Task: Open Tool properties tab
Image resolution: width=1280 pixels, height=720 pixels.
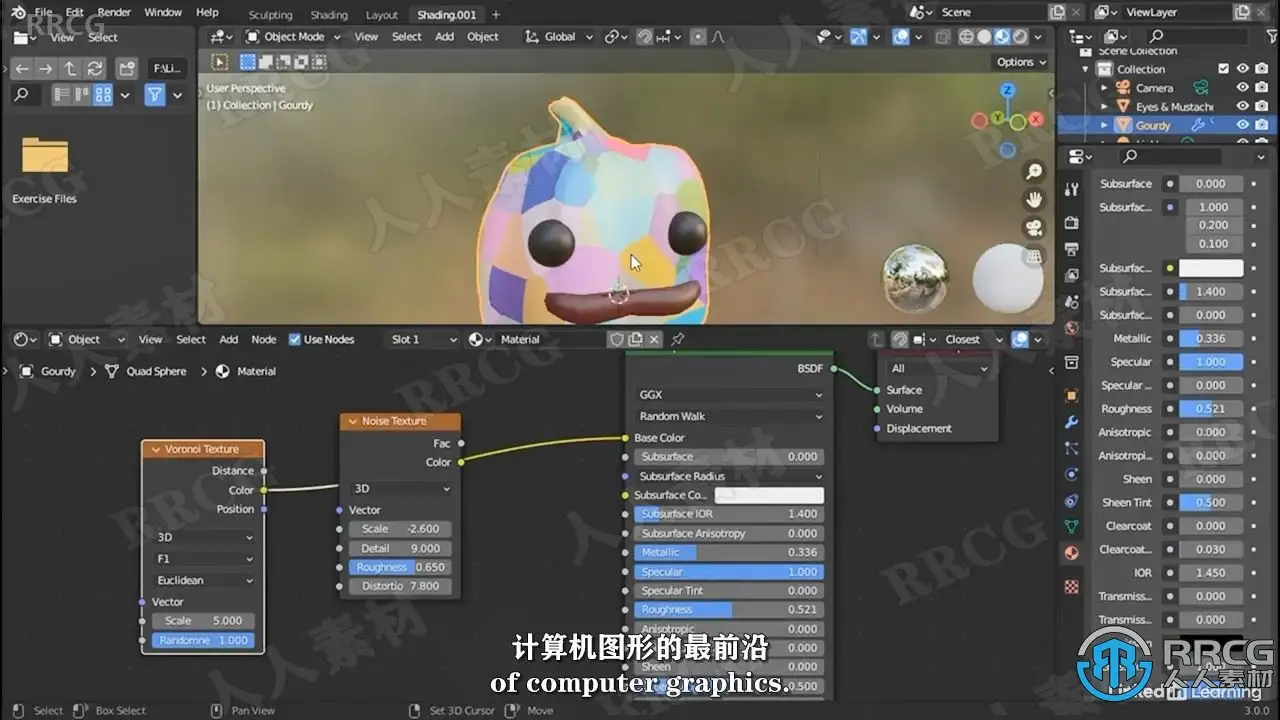Action: pos(1072,190)
